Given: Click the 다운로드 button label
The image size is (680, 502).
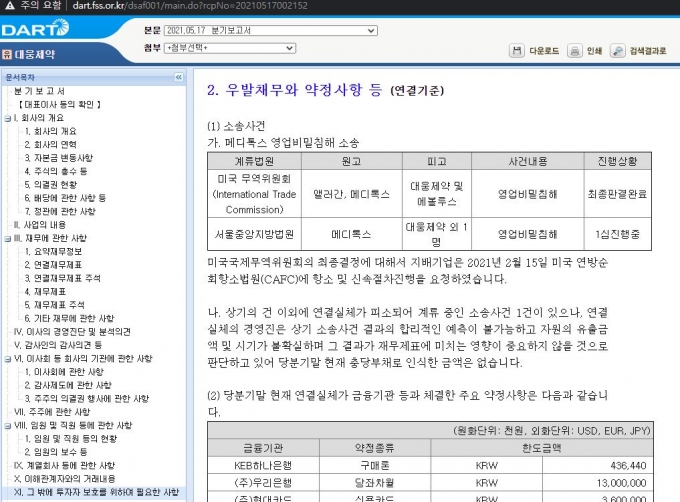Looking at the screenshot, I should pos(544,51).
